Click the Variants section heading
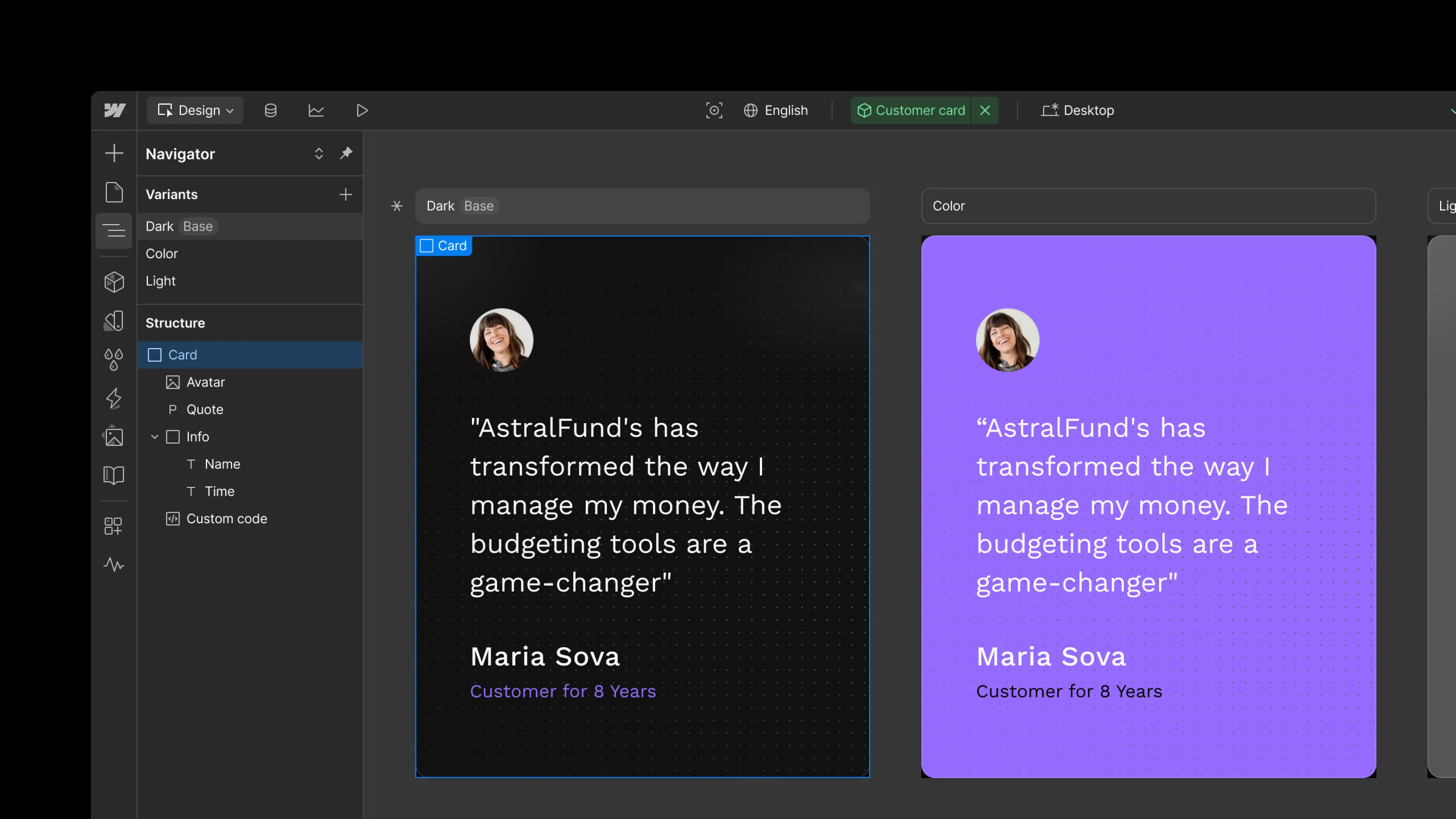Viewport: 1456px width, 819px height. [x=172, y=195]
